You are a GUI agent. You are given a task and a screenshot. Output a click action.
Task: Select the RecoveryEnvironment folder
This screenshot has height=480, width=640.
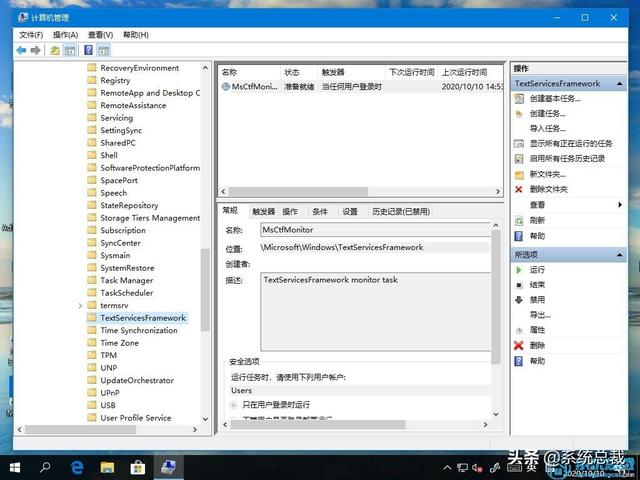(139, 68)
